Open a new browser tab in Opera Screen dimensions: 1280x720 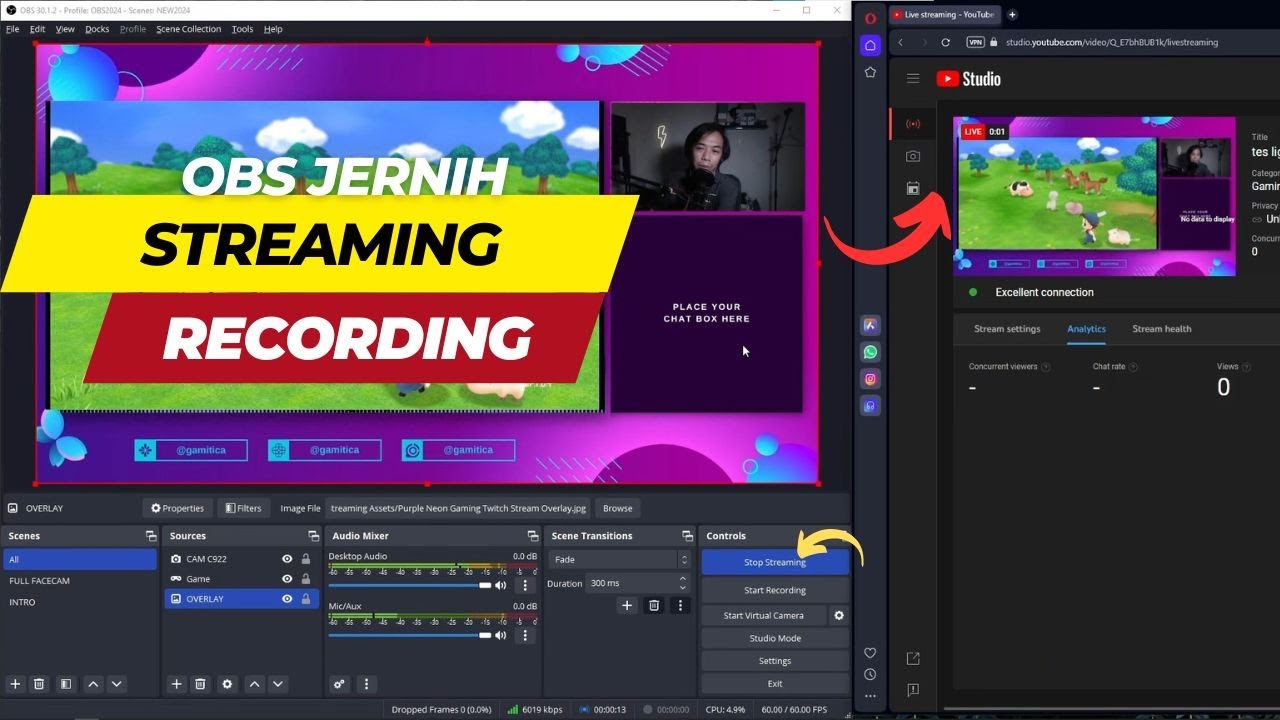tap(1012, 15)
